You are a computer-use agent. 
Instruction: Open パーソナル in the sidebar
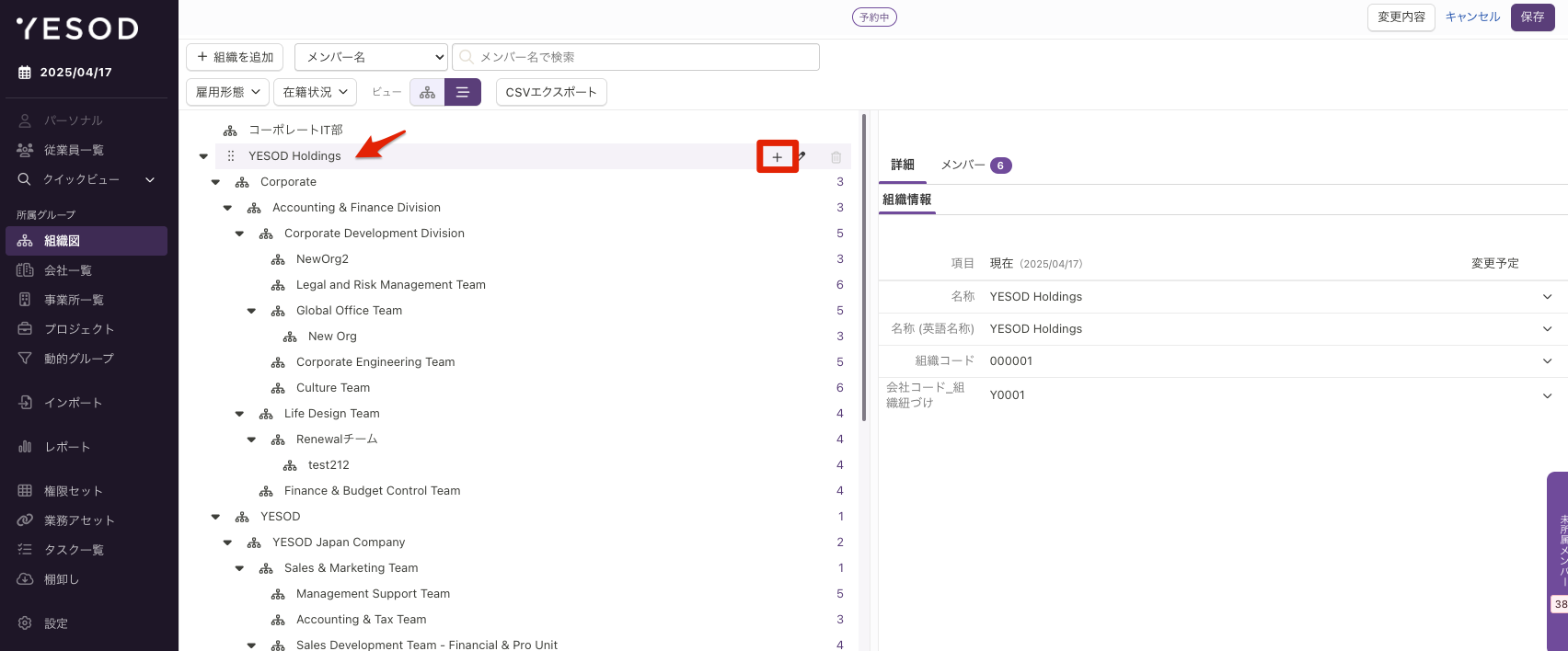click(74, 120)
